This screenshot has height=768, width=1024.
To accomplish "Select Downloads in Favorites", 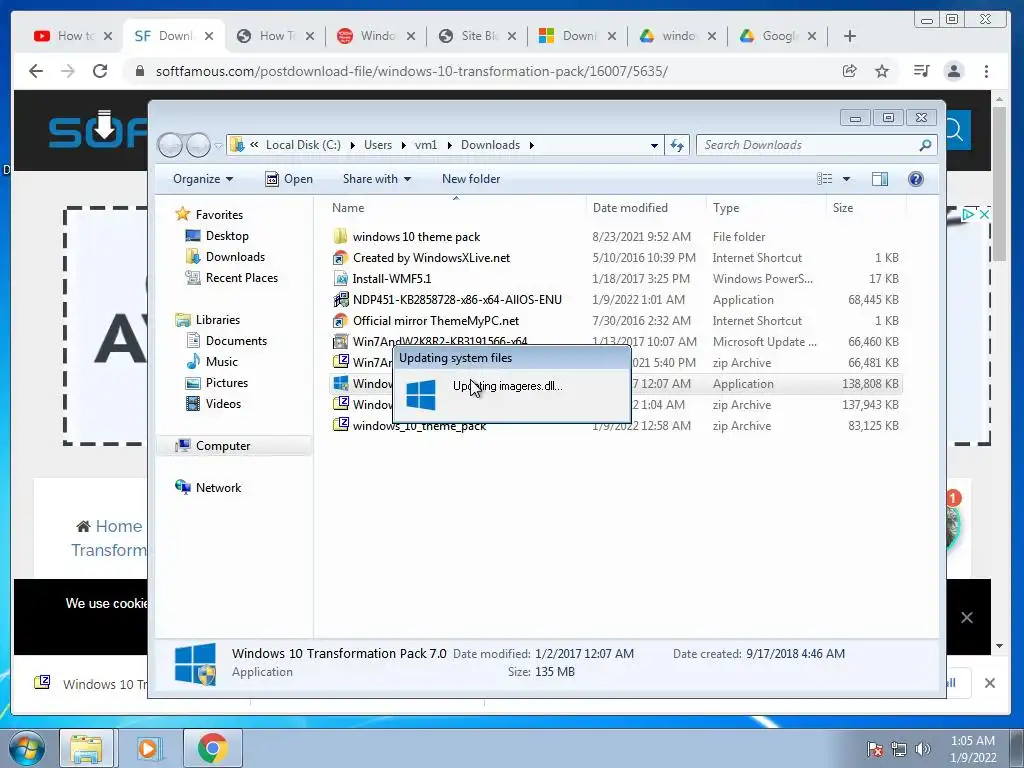I will pos(235,257).
